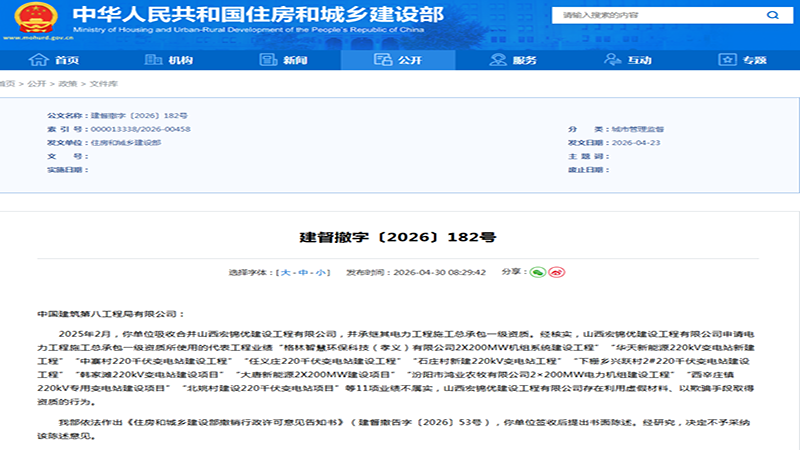Image resolution: width=800 pixels, height=450 pixels.
Task: Click the national emblem logo
Action: point(36,19)
